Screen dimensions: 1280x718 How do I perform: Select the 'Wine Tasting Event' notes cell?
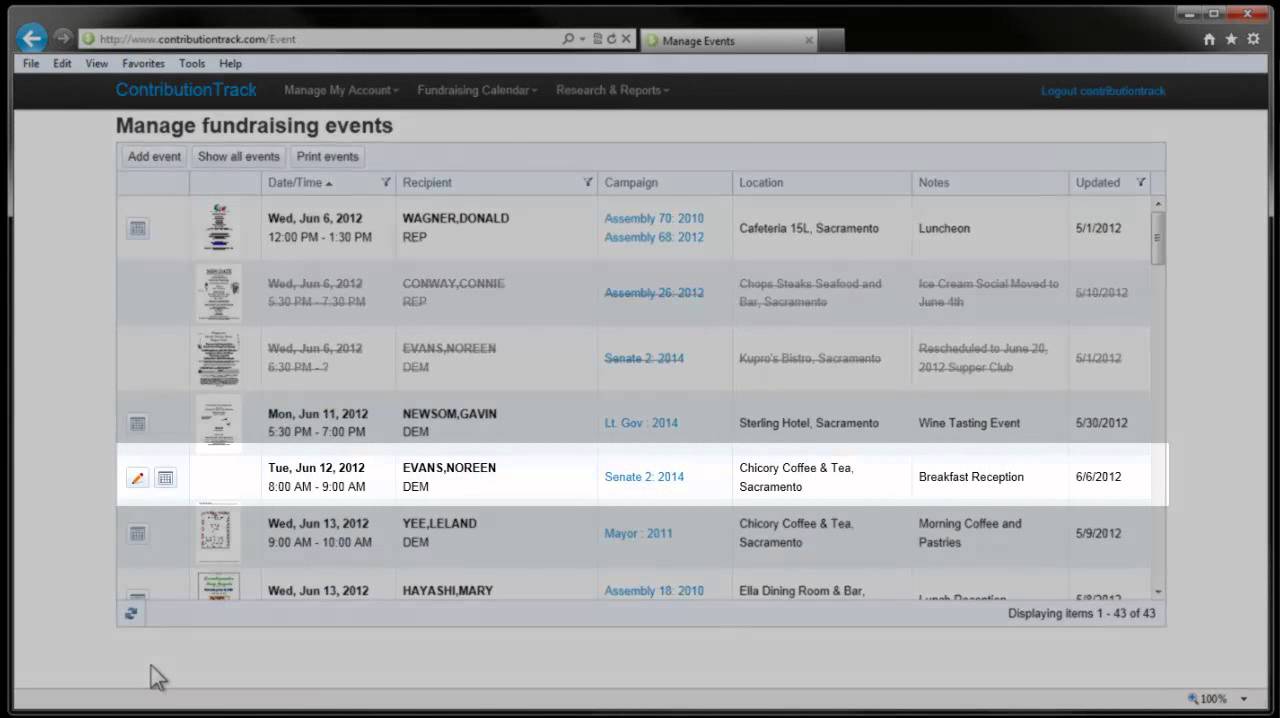coord(990,423)
